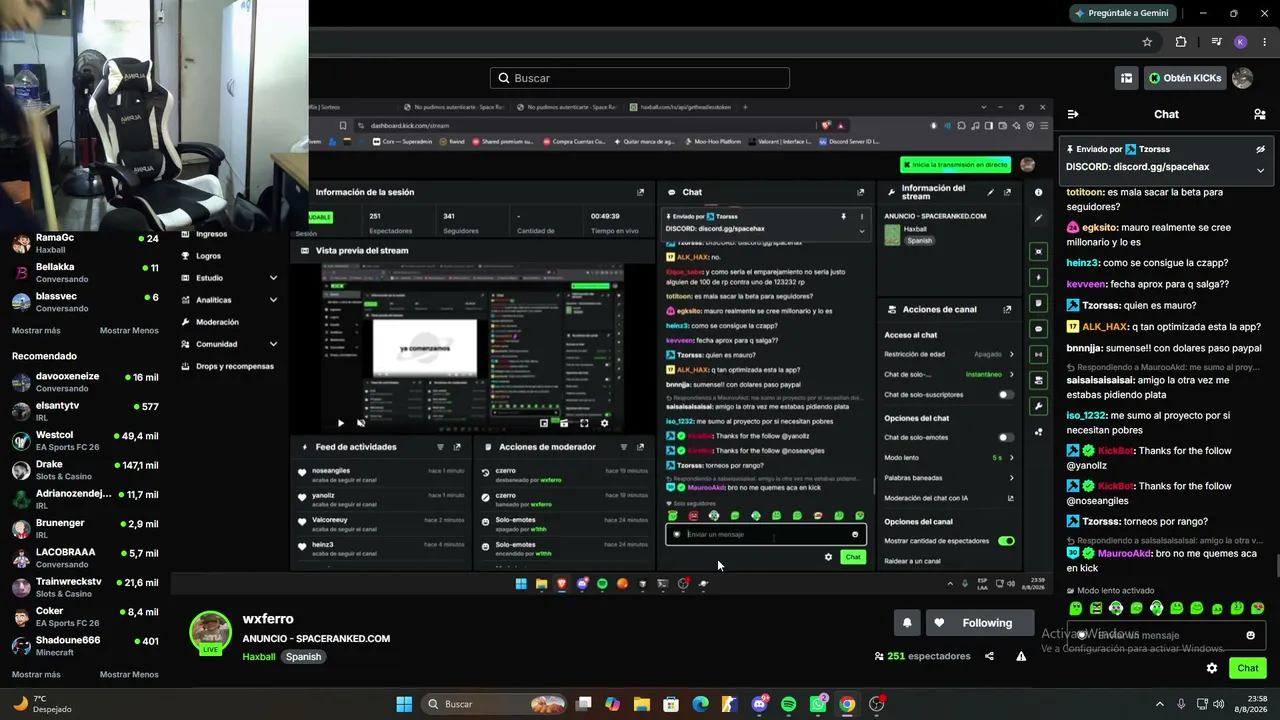Collapse the chat panel with the arrow icon

point(1073,114)
